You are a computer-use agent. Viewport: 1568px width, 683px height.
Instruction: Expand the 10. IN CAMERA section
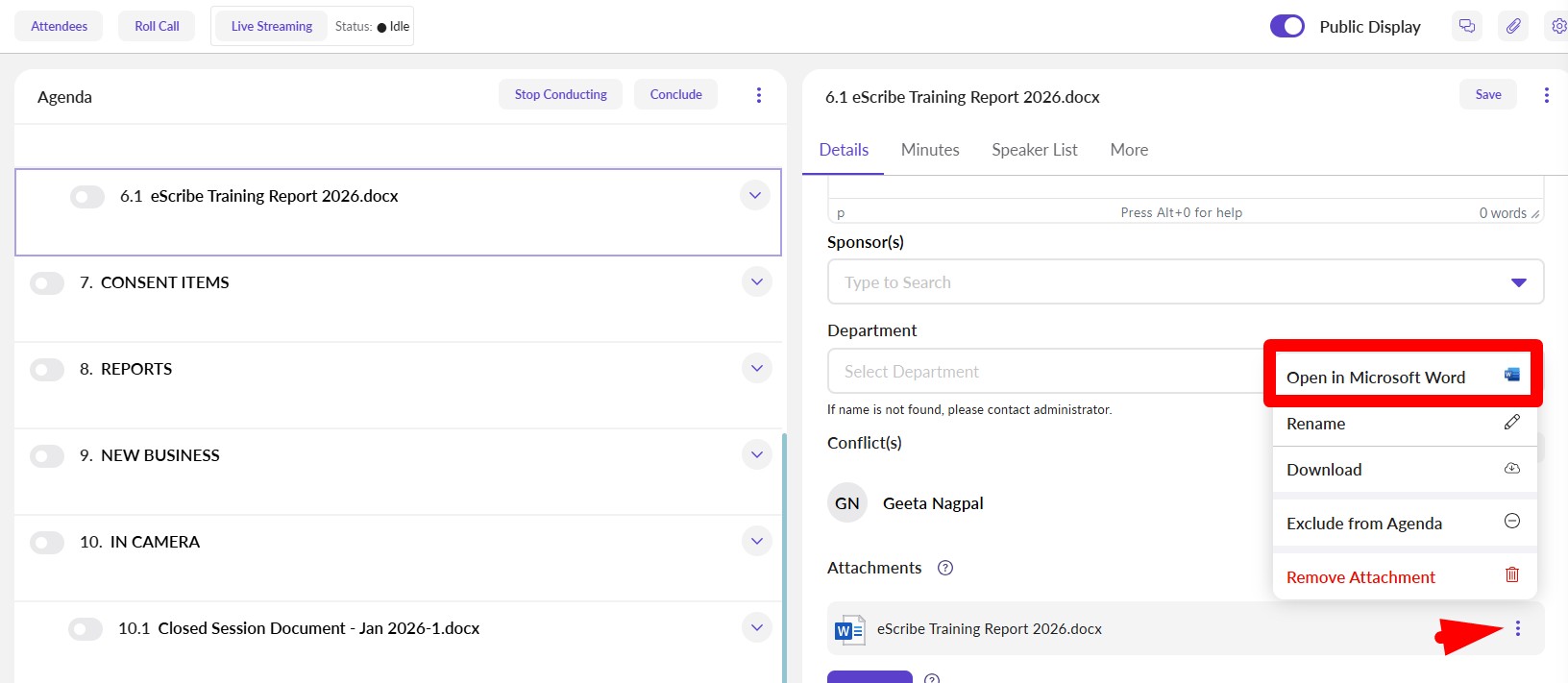(x=757, y=541)
